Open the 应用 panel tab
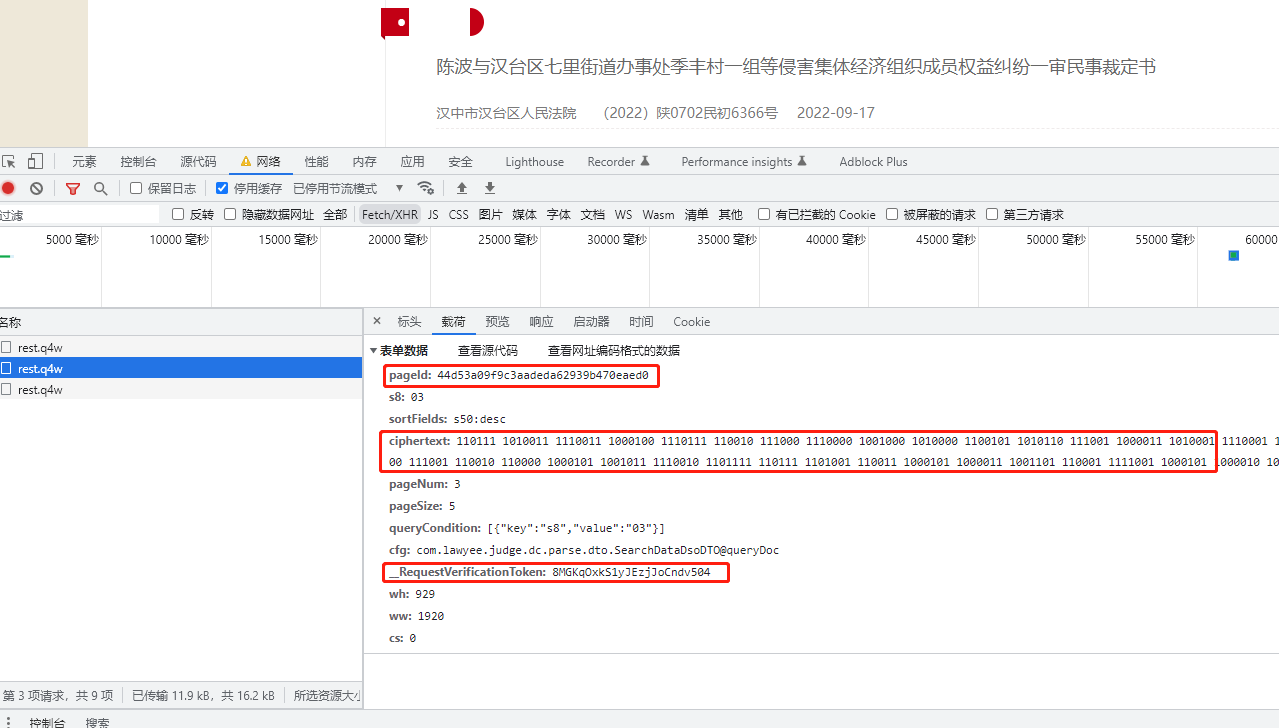The image size is (1279, 728). [412, 161]
